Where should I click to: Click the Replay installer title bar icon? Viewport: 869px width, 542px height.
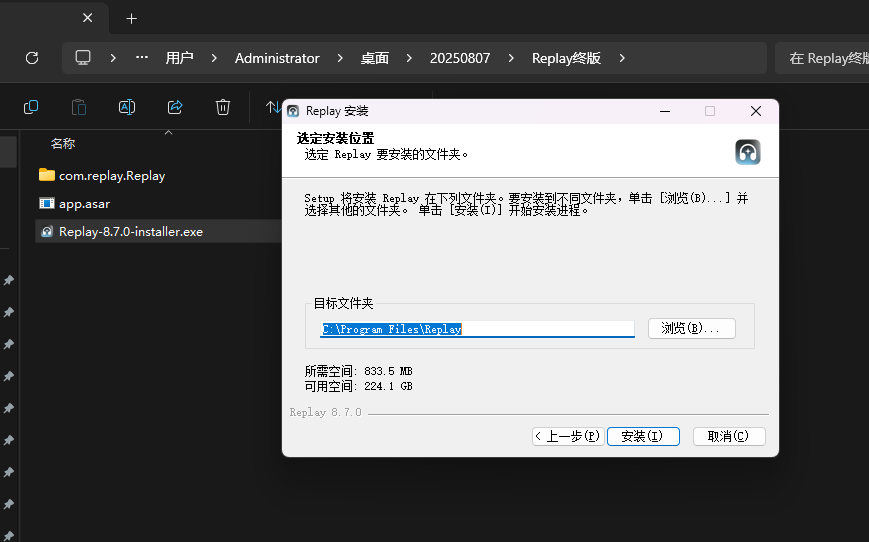point(293,111)
